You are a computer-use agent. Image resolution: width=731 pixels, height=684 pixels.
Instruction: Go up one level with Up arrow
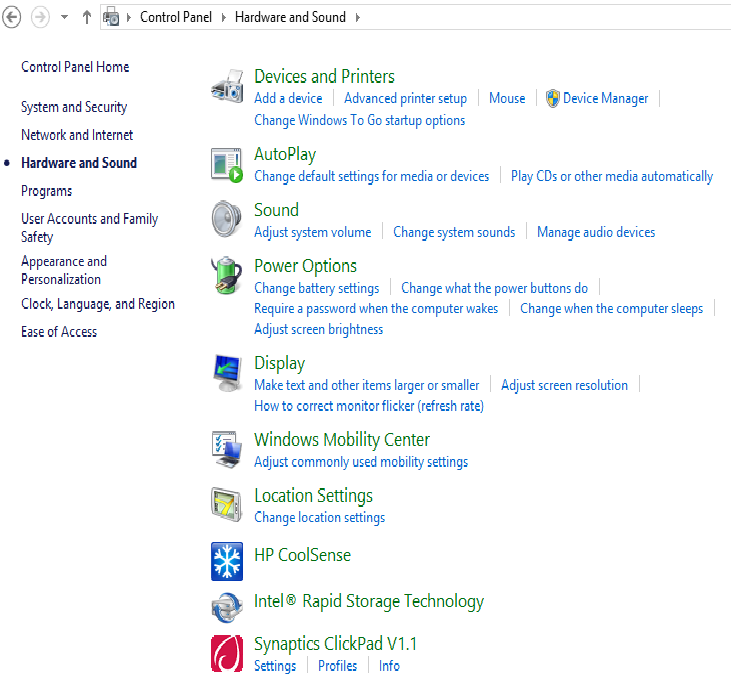[87, 17]
